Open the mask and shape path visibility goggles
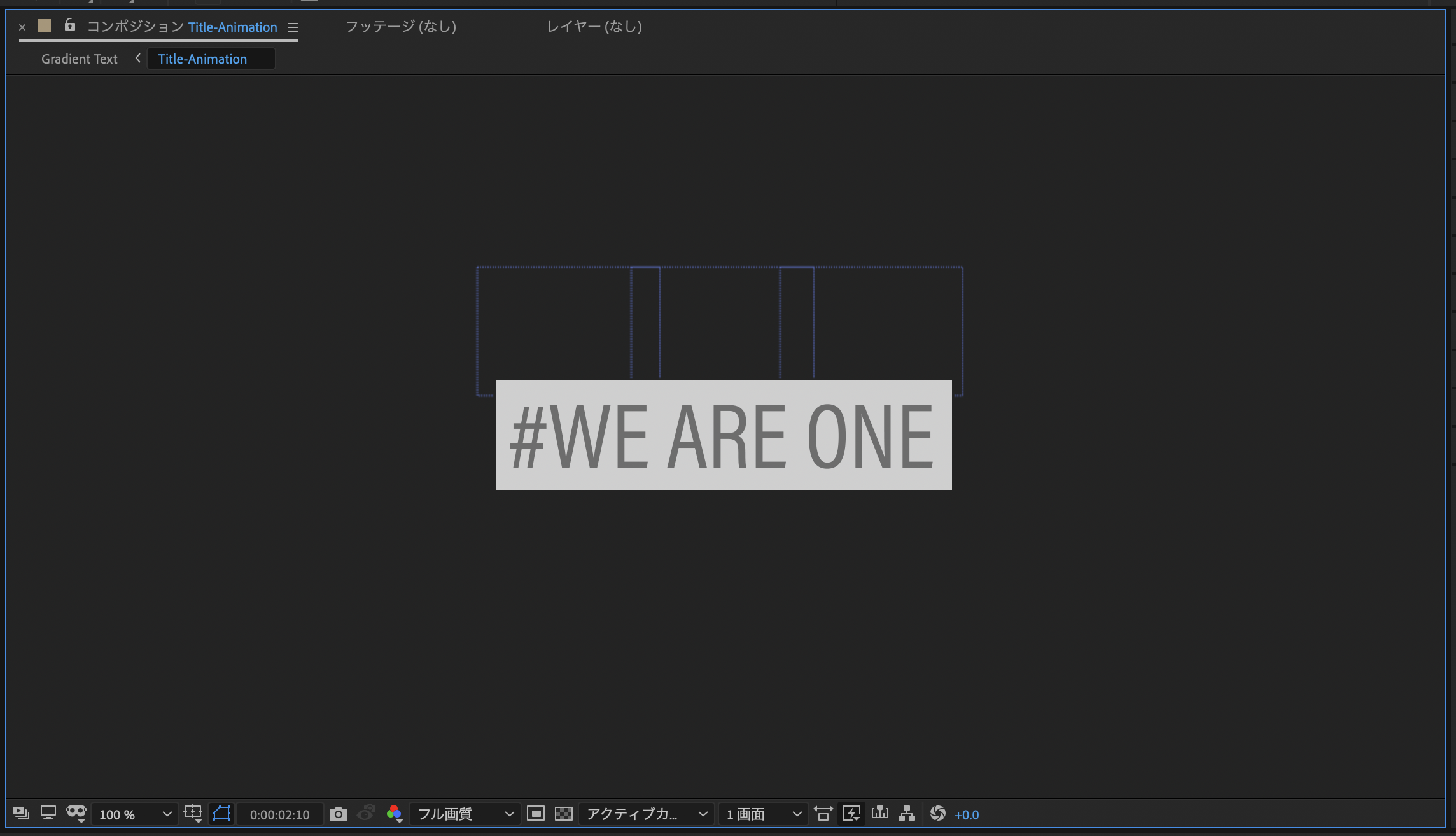 (x=76, y=813)
